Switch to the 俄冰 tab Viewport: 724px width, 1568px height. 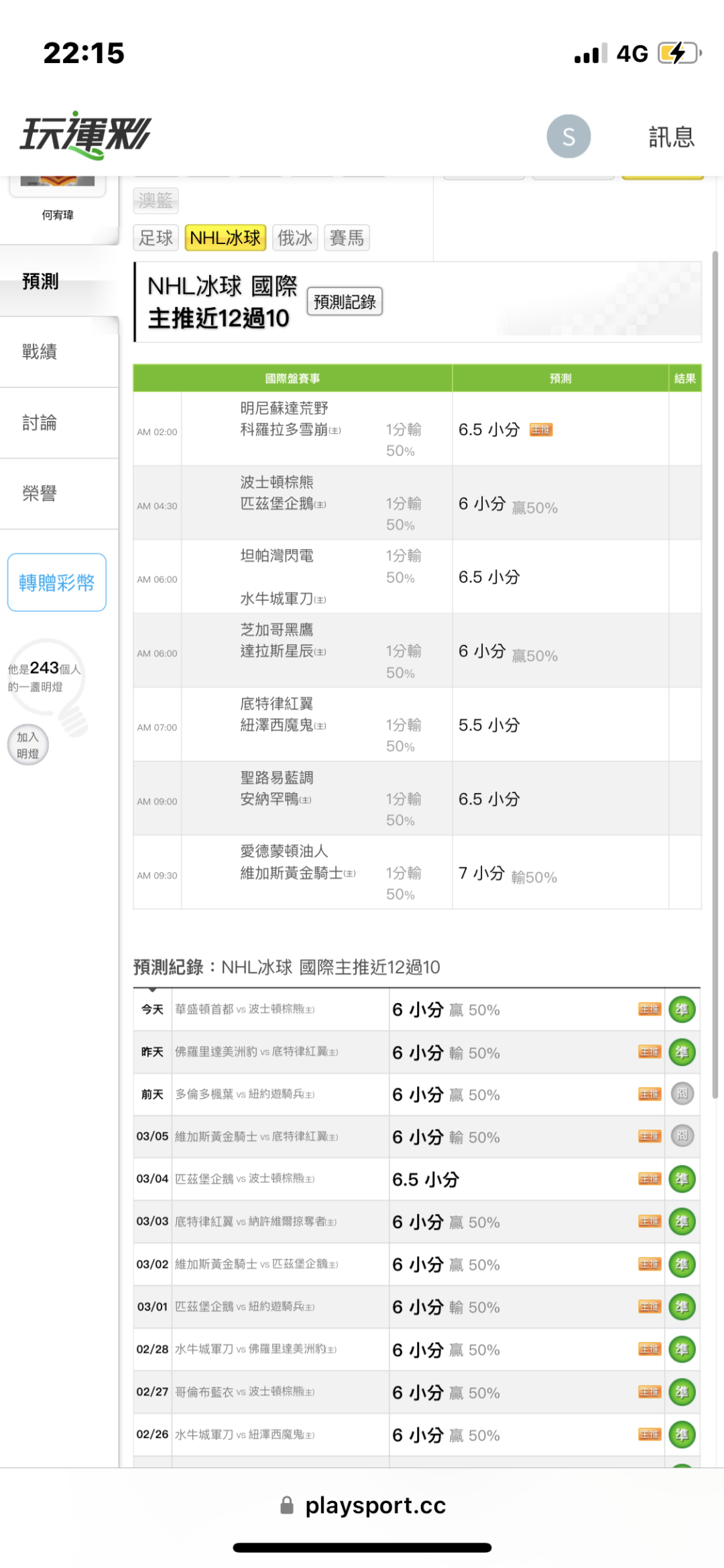tap(295, 238)
